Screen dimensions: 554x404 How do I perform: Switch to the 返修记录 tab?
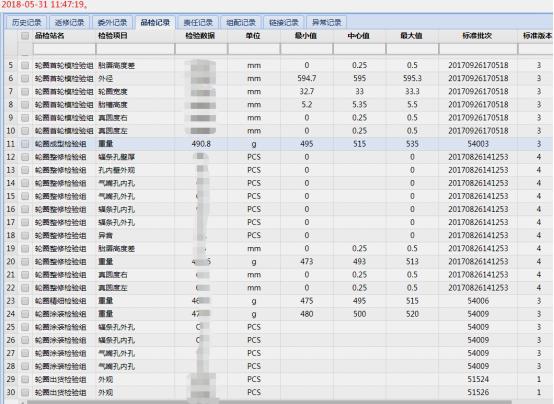coord(69,23)
